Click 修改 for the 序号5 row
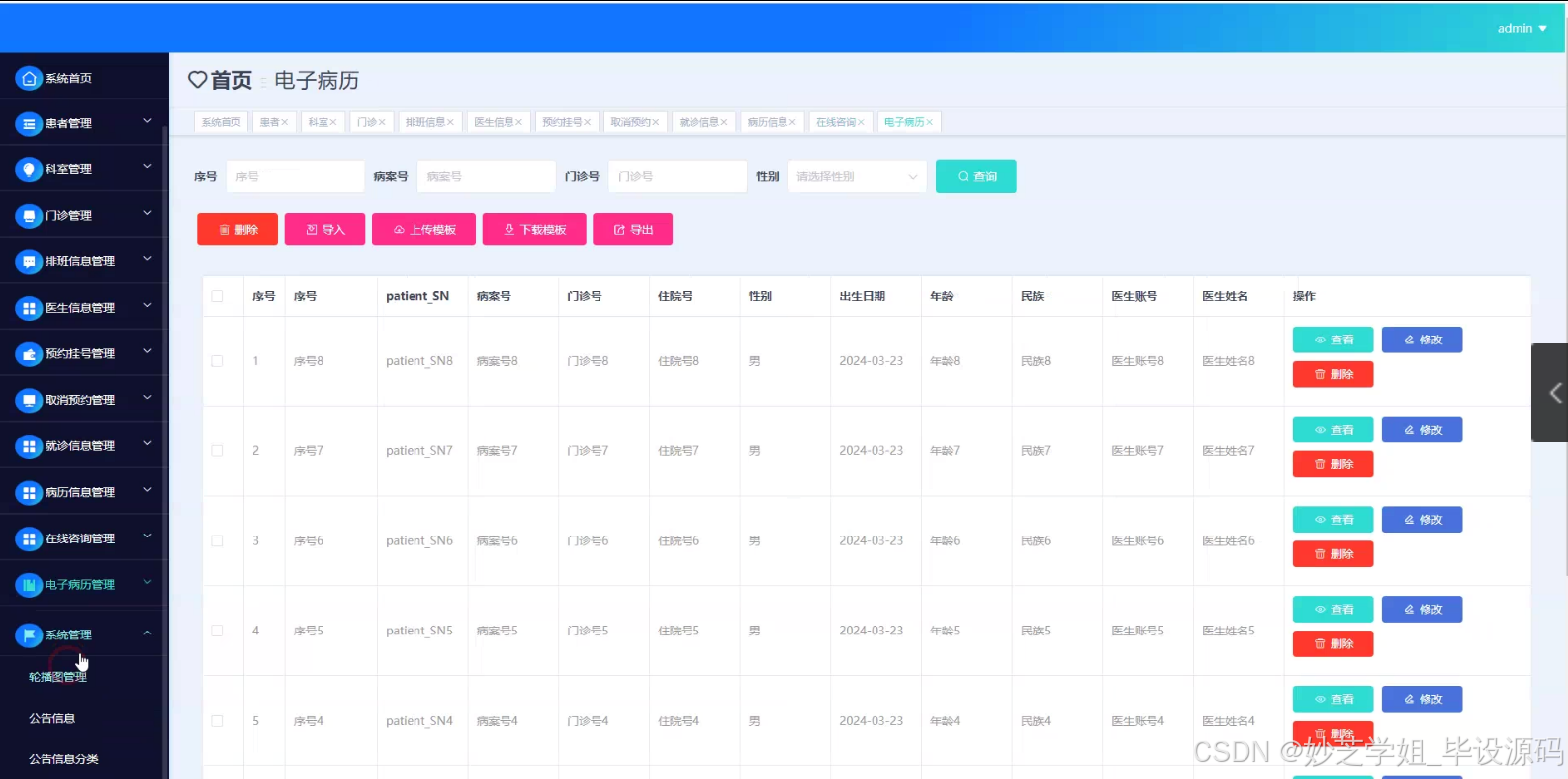The height and width of the screenshot is (779, 1568). point(1422,610)
